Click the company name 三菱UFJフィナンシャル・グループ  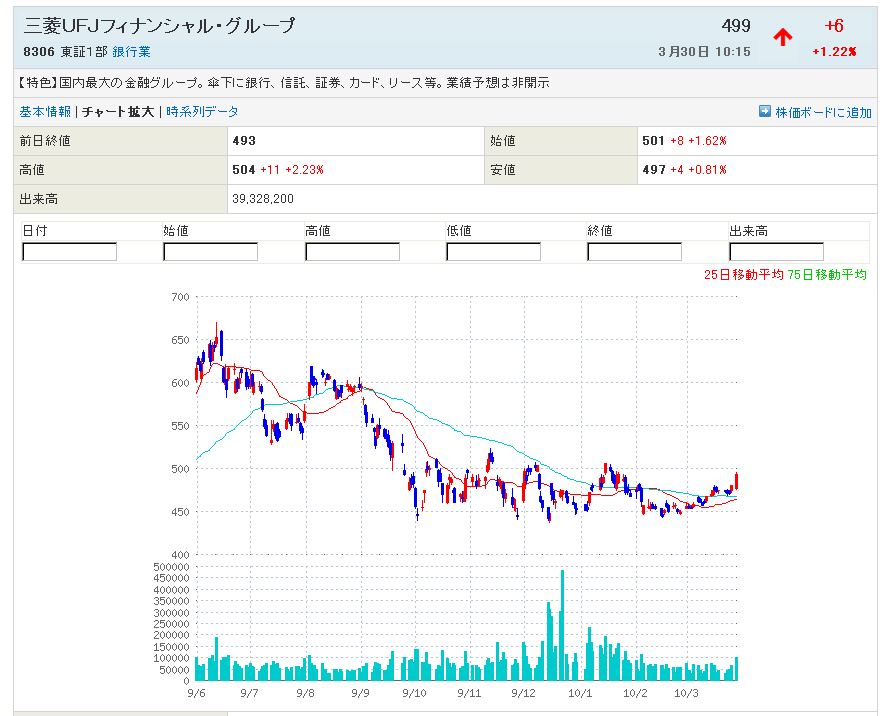point(160,26)
